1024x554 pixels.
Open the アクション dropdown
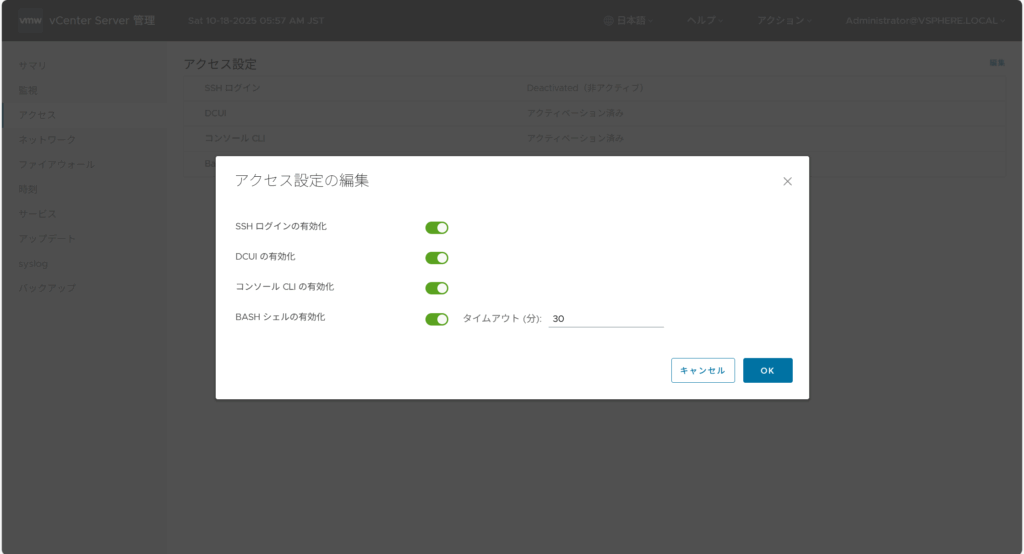click(x=783, y=21)
